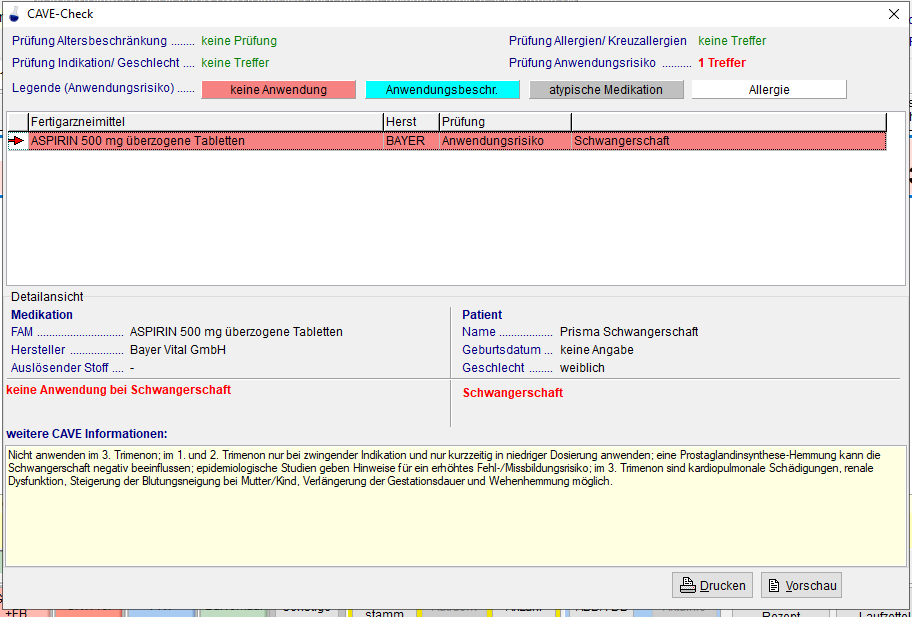Screen dimensions: 912x617
Task: Click the 'keine Angabe' birth date value
Action: pos(597,350)
